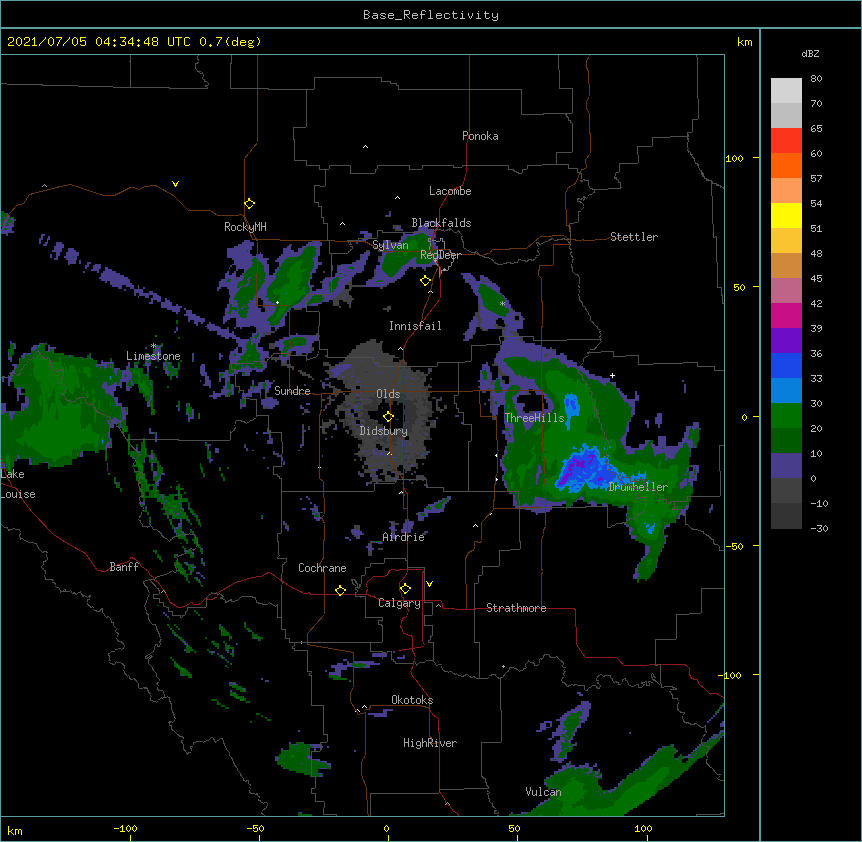
Task: Select the yellow diamond marker south of RedDeer
Action: 425,281
